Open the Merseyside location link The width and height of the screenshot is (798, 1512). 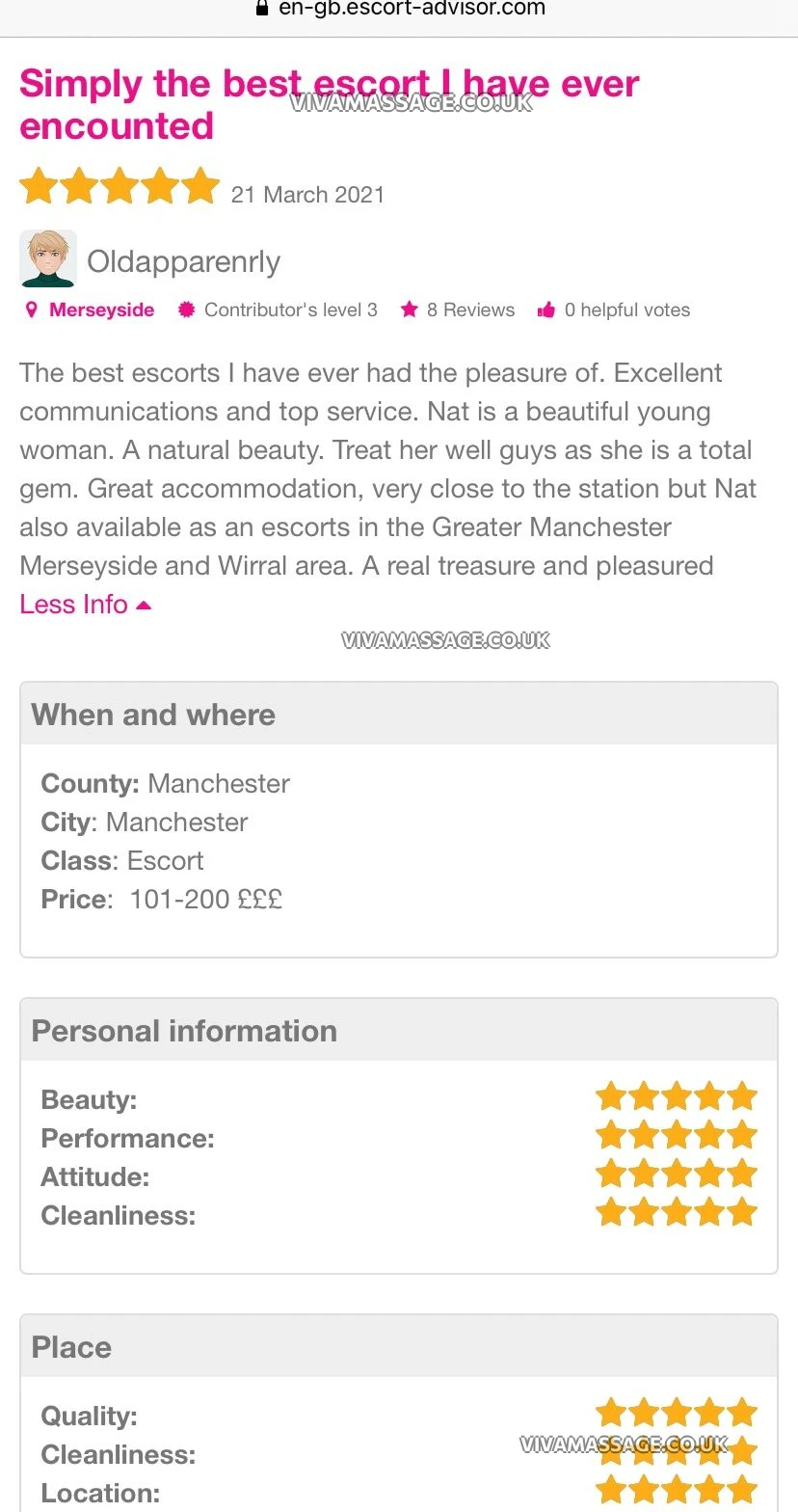[101, 310]
